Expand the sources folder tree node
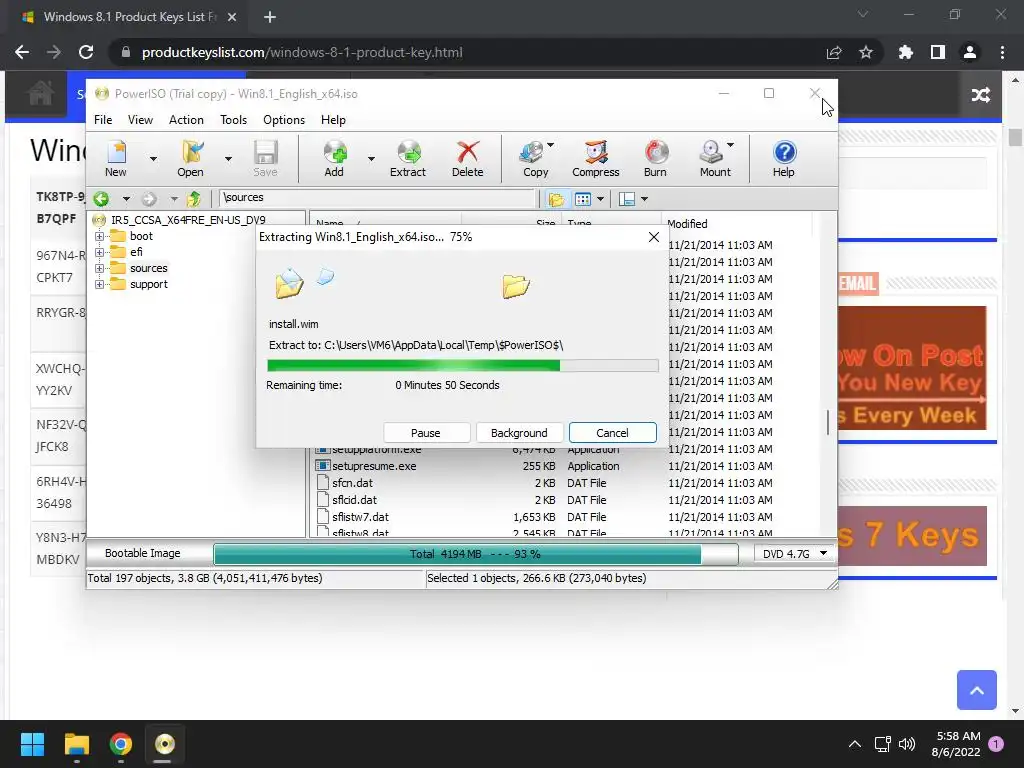This screenshot has height=768, width=1024. click(99, 268)
